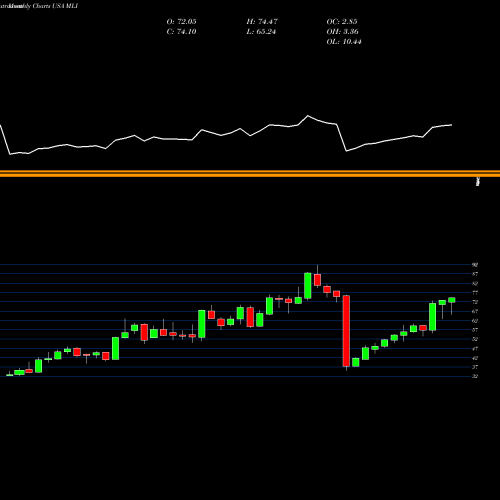Viewport: 500px width, 500px height.
Task: Select the last green candlestick on the right
Action: (452, 300)
